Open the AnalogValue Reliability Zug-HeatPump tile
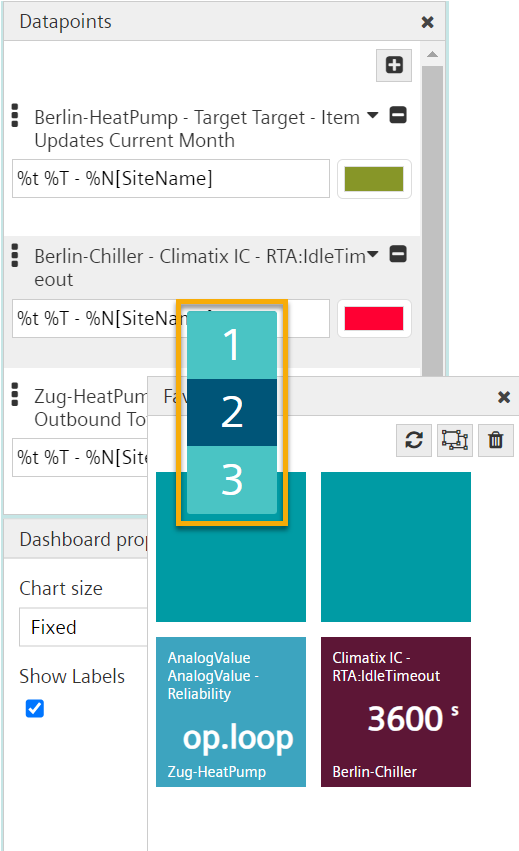The image size is (519, 851). (231, 712)
